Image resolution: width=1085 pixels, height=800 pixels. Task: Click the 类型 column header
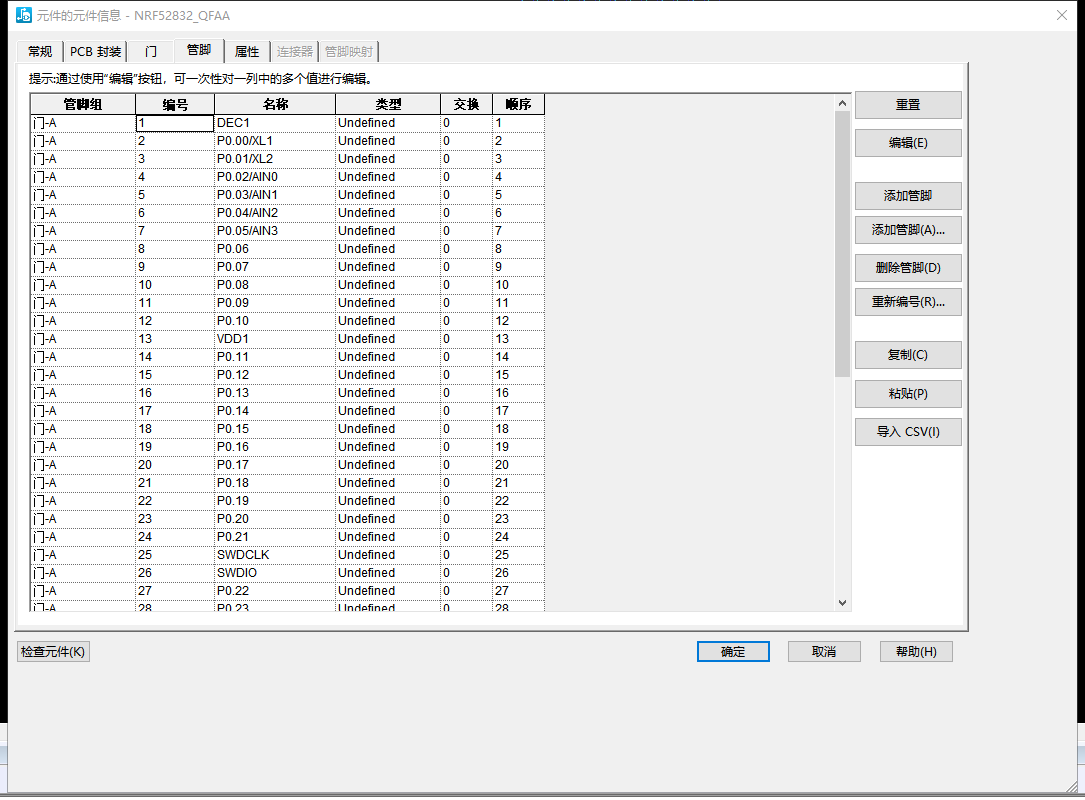click(x=388, y=104)
